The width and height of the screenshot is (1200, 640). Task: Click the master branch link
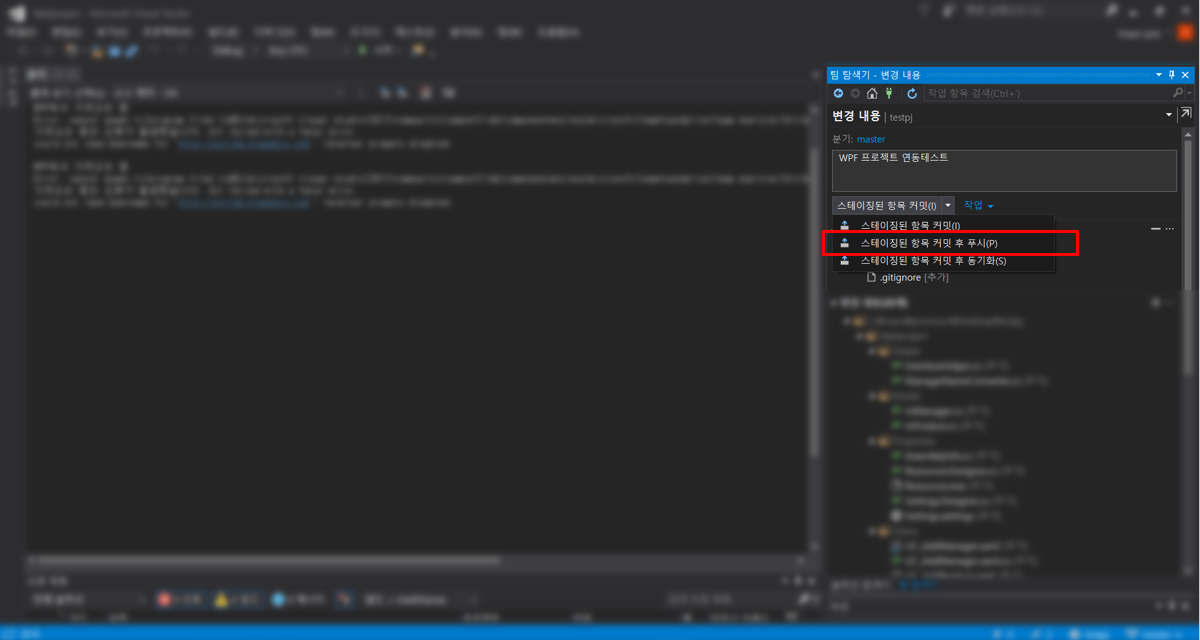(x=871, y=139)
